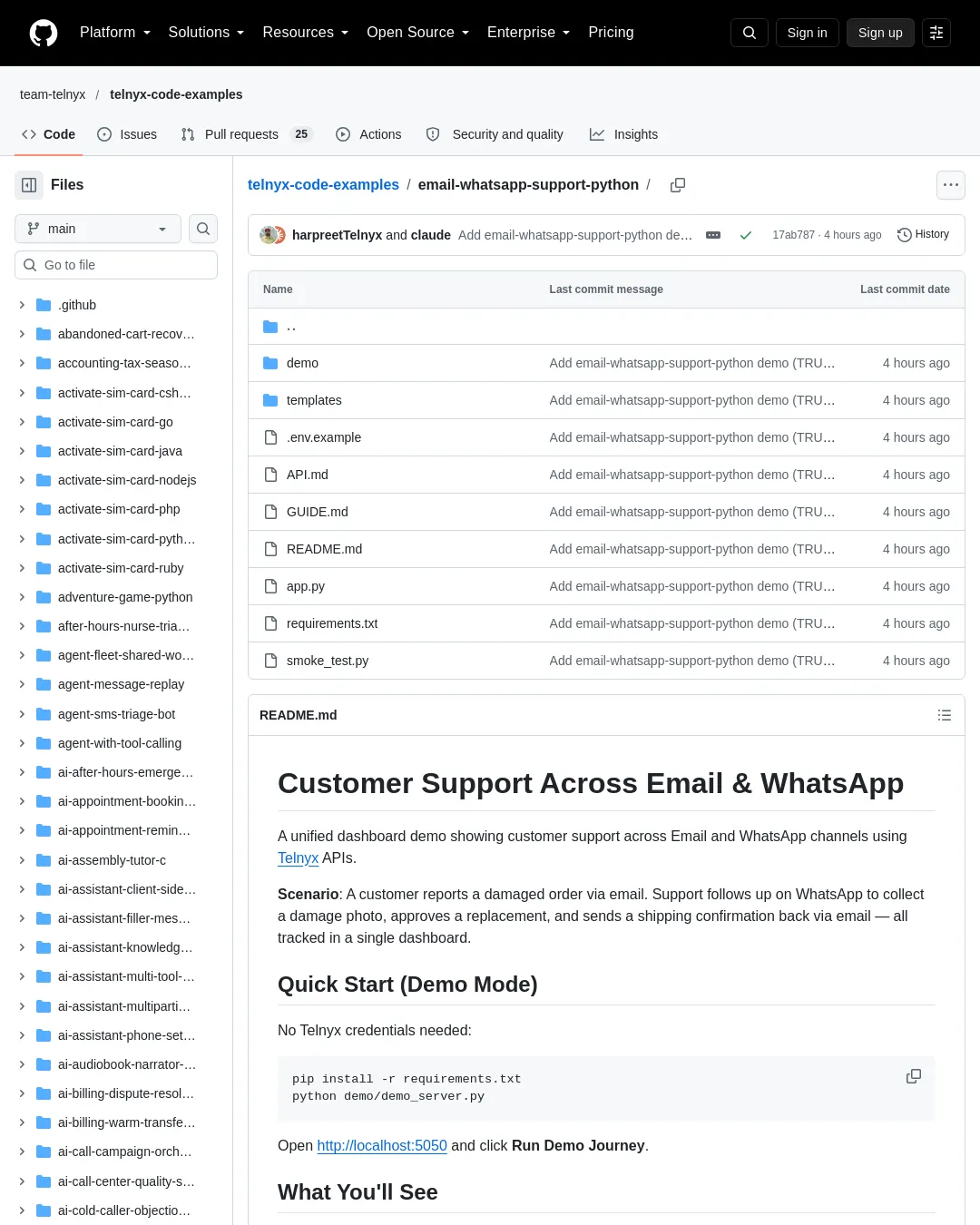Click the .env.example file icon

tap(270, 437)
